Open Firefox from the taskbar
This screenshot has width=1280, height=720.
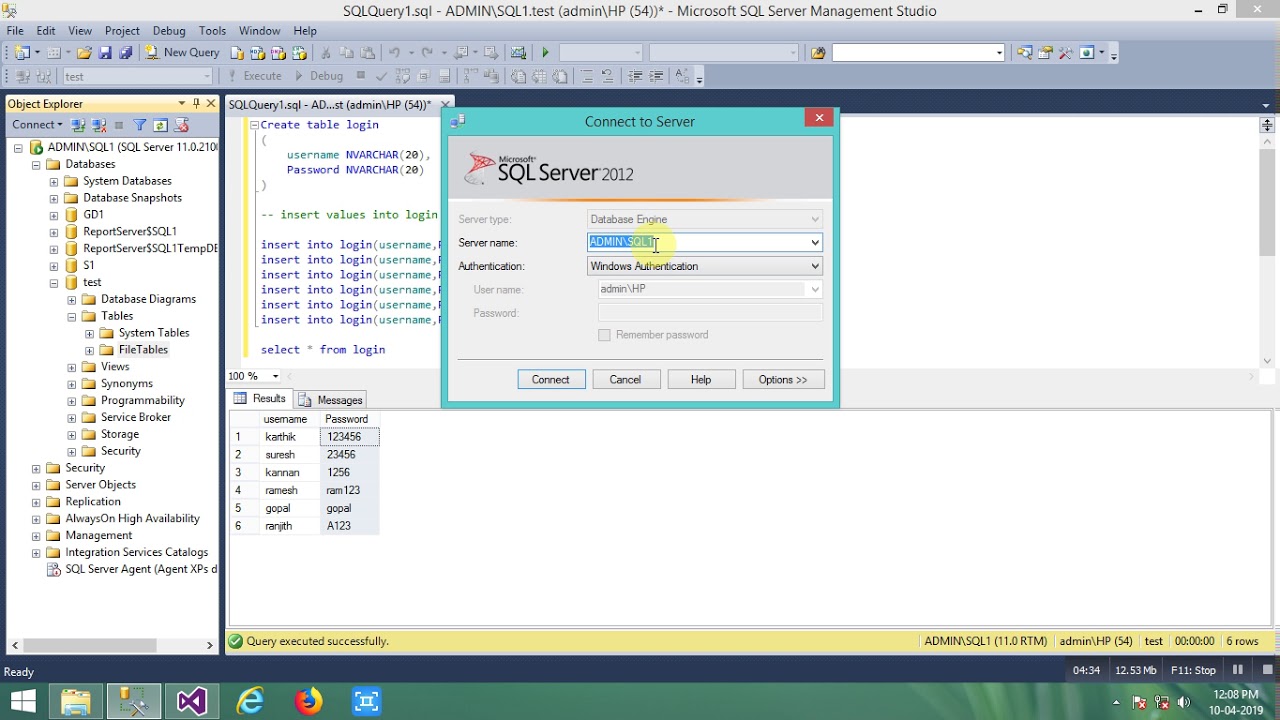(x=308, y=701)
